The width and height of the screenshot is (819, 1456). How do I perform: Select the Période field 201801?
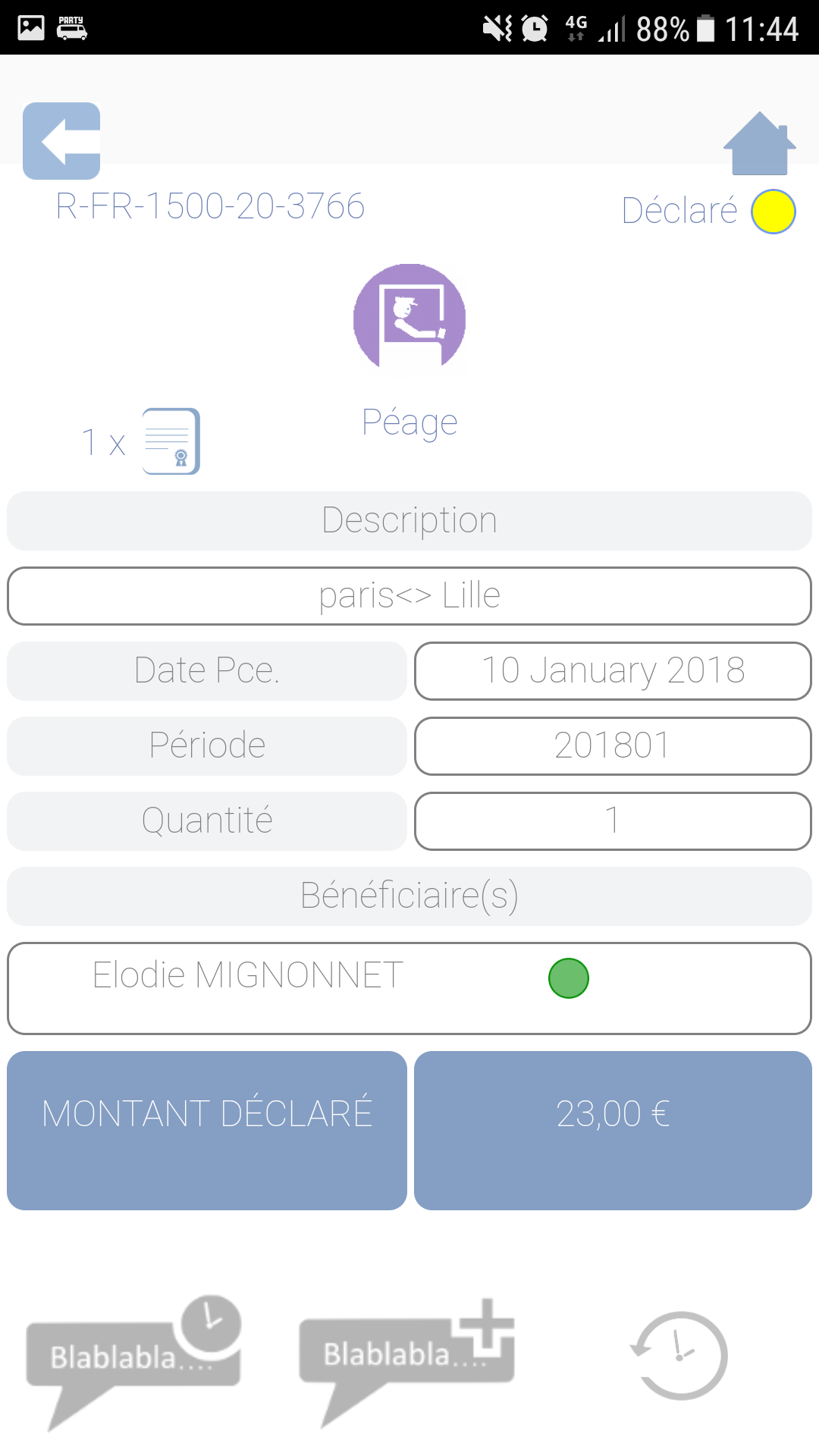click(613, 746)
